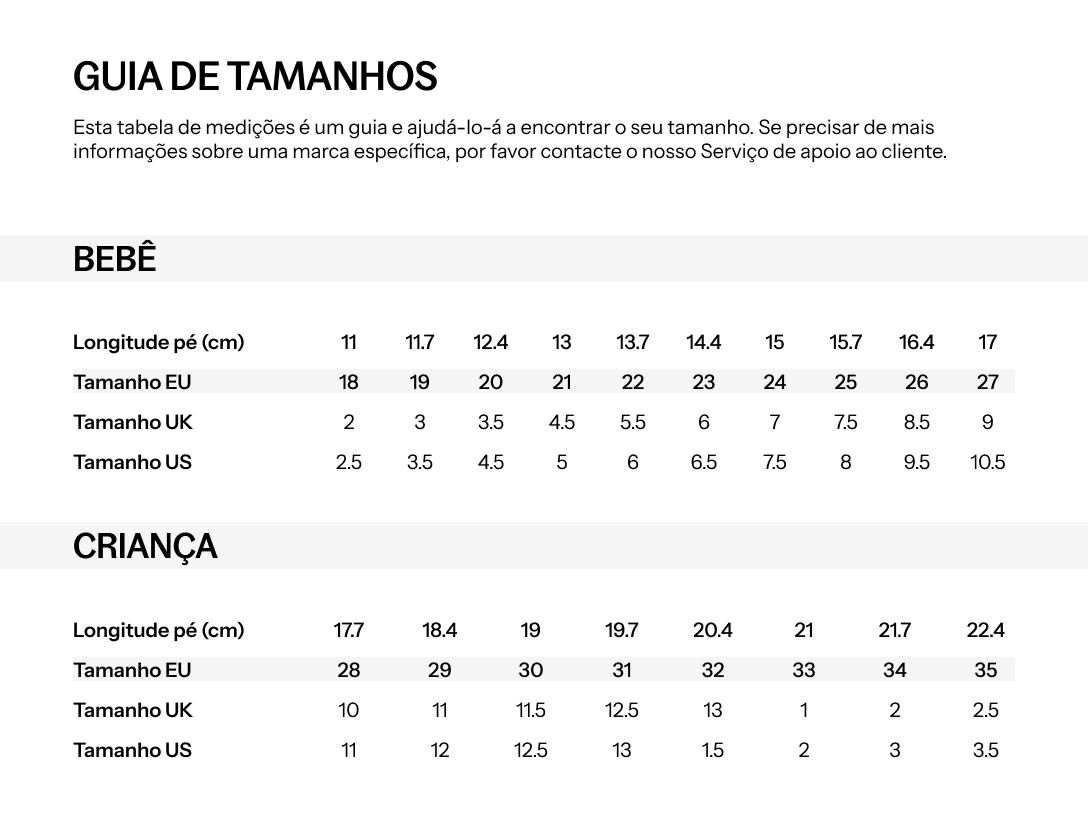This screenshot has height=823, width=1088.
Task: Select US size 10.5 cell
Action: pyautogui.click(x=987, y=462)
